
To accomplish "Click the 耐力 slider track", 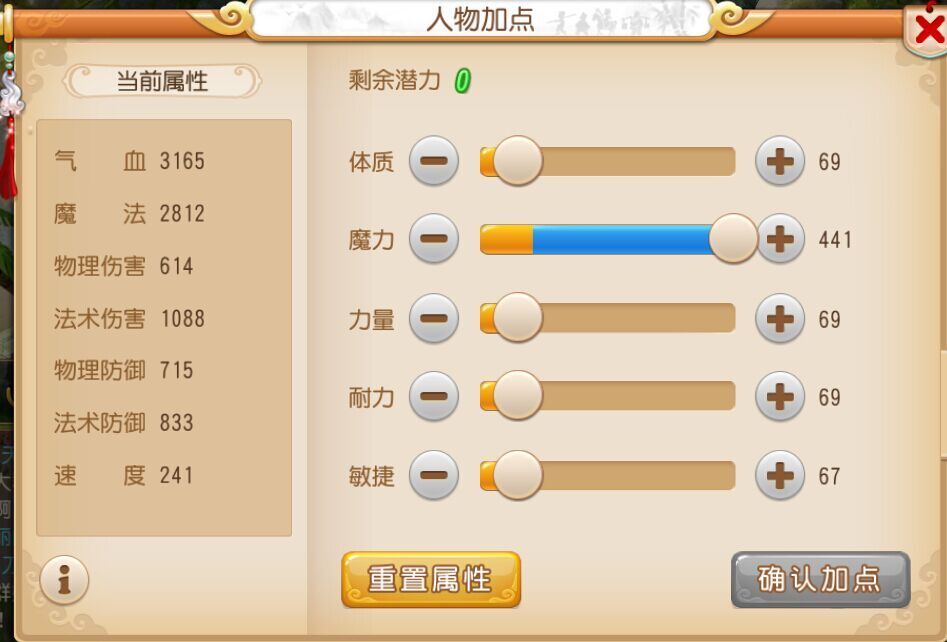I will pyautogui.click(x=608, y=396).
